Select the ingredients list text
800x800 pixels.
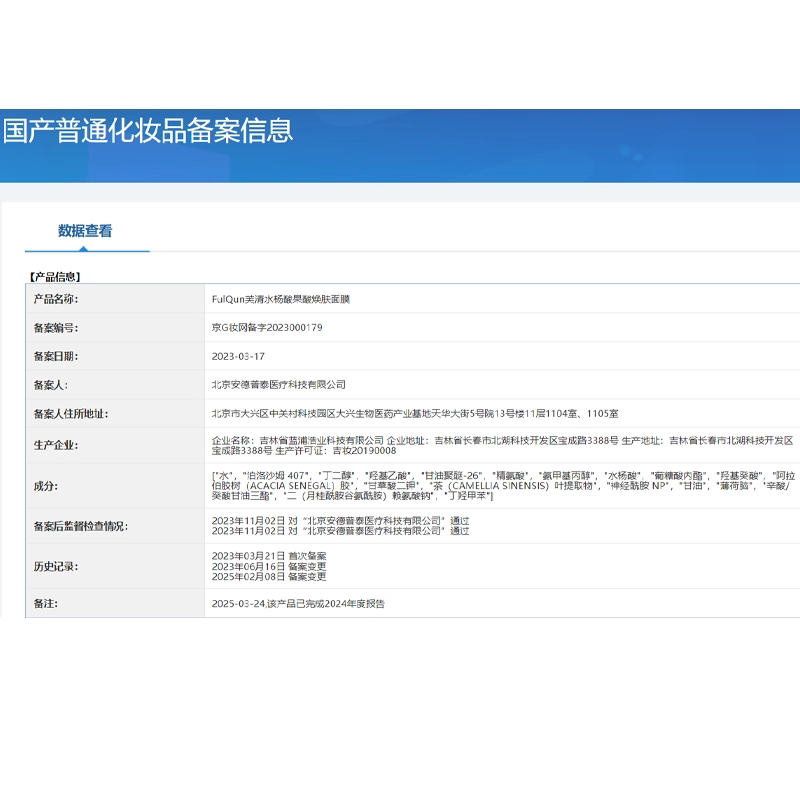coord(504,486)
